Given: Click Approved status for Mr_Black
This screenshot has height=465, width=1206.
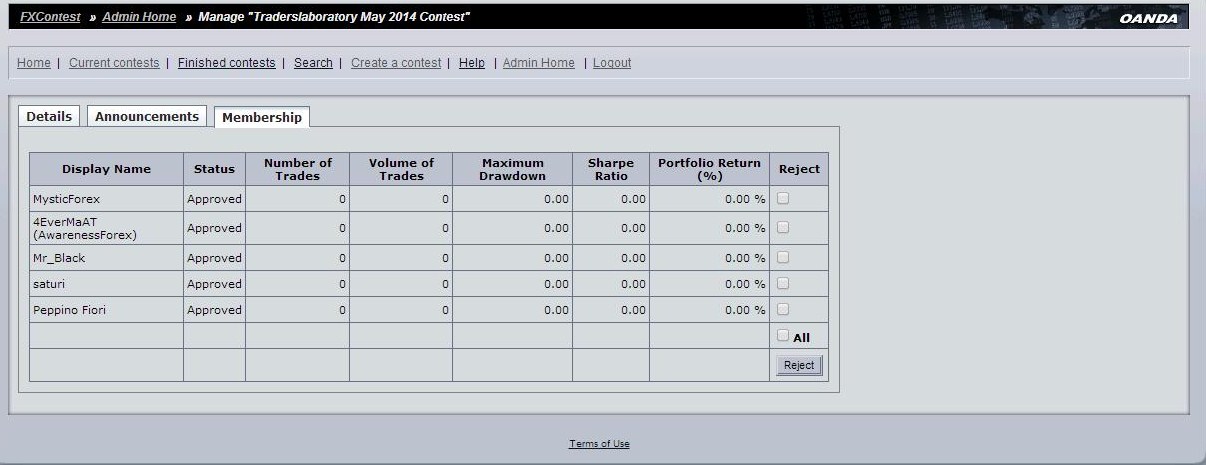Looking at the screenshot, I should pos(214,258).
